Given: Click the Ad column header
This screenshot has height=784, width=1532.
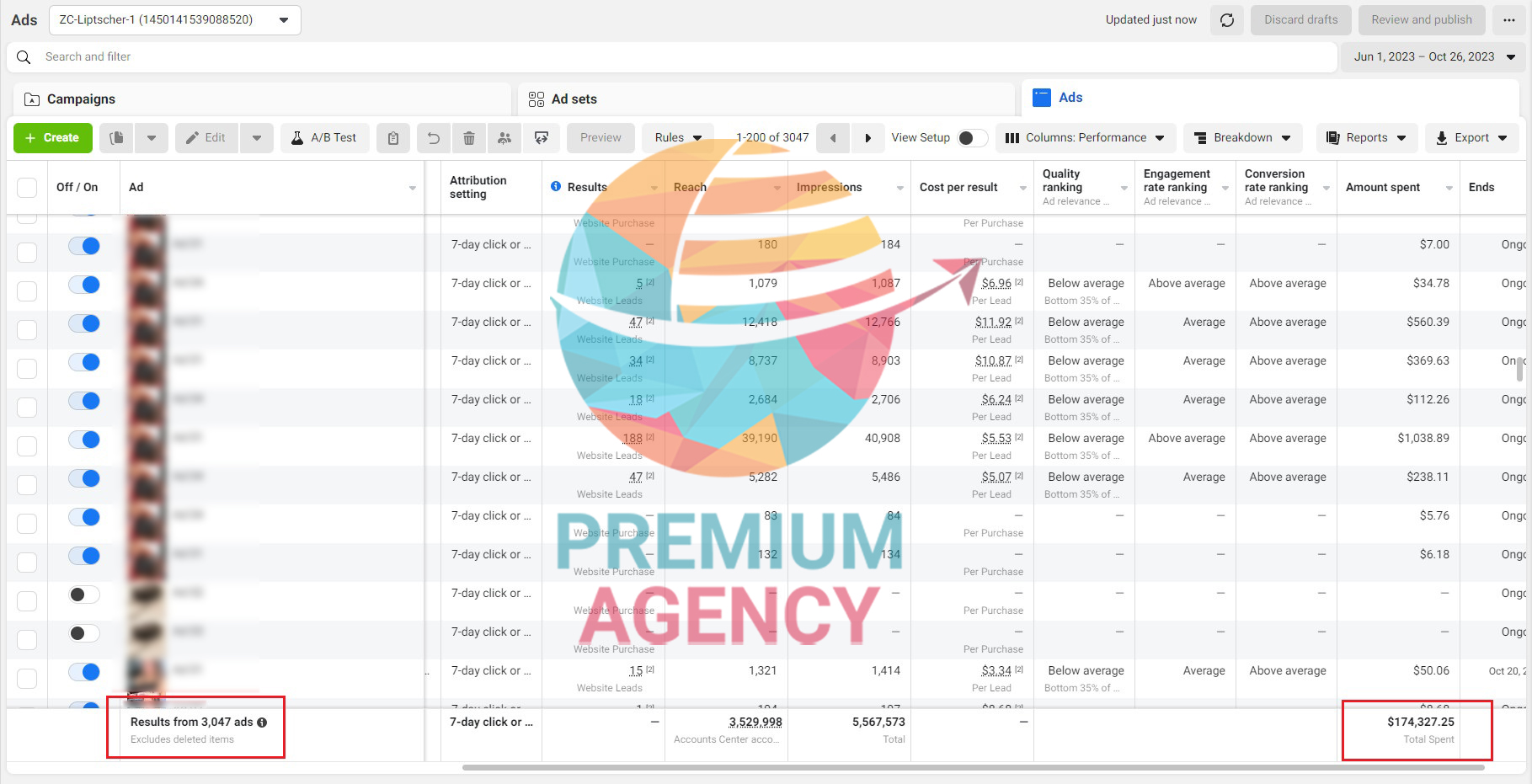Looking at the screenshot, I should click(x=272, y=188).
